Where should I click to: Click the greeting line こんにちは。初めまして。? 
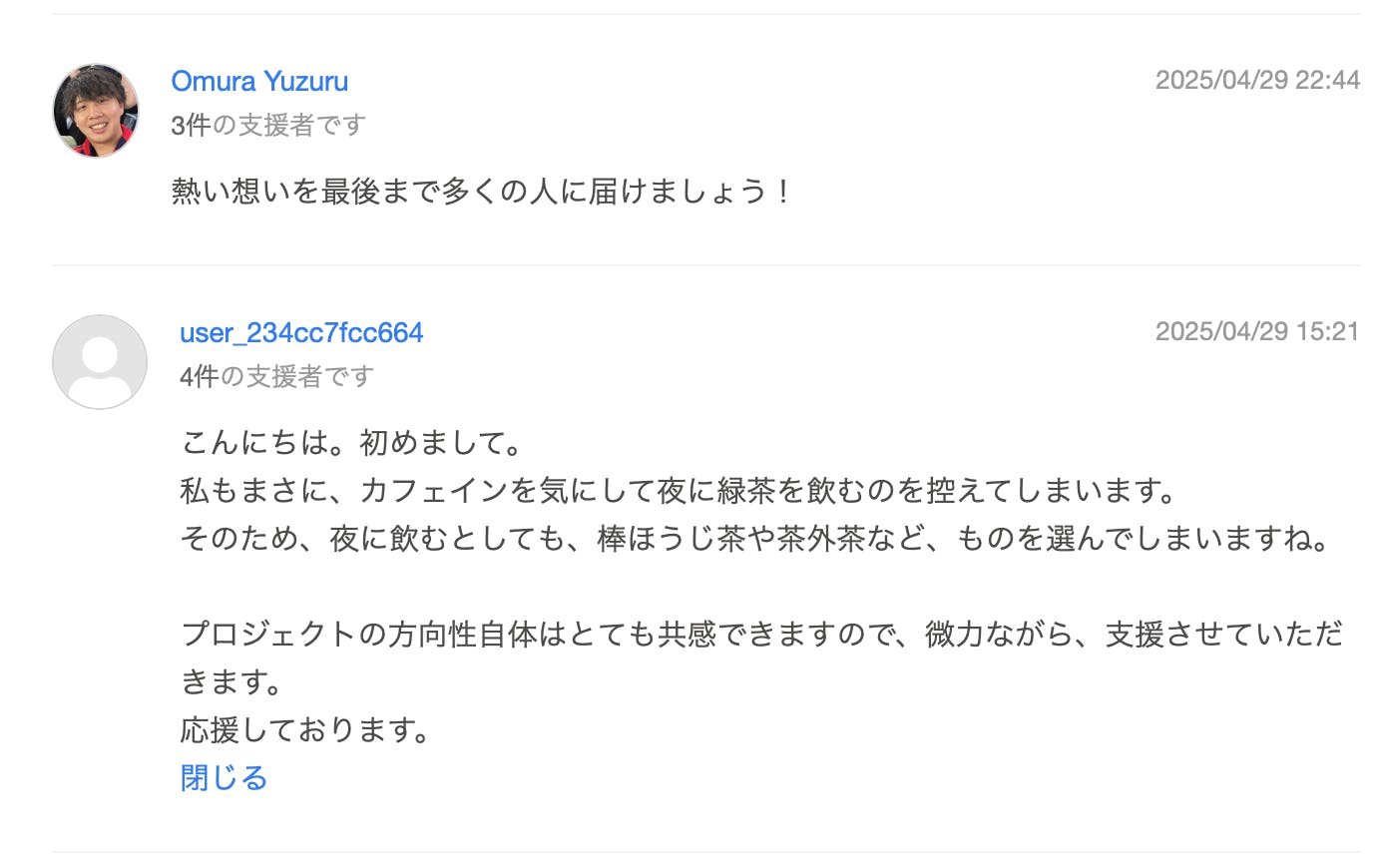(351, 442)
